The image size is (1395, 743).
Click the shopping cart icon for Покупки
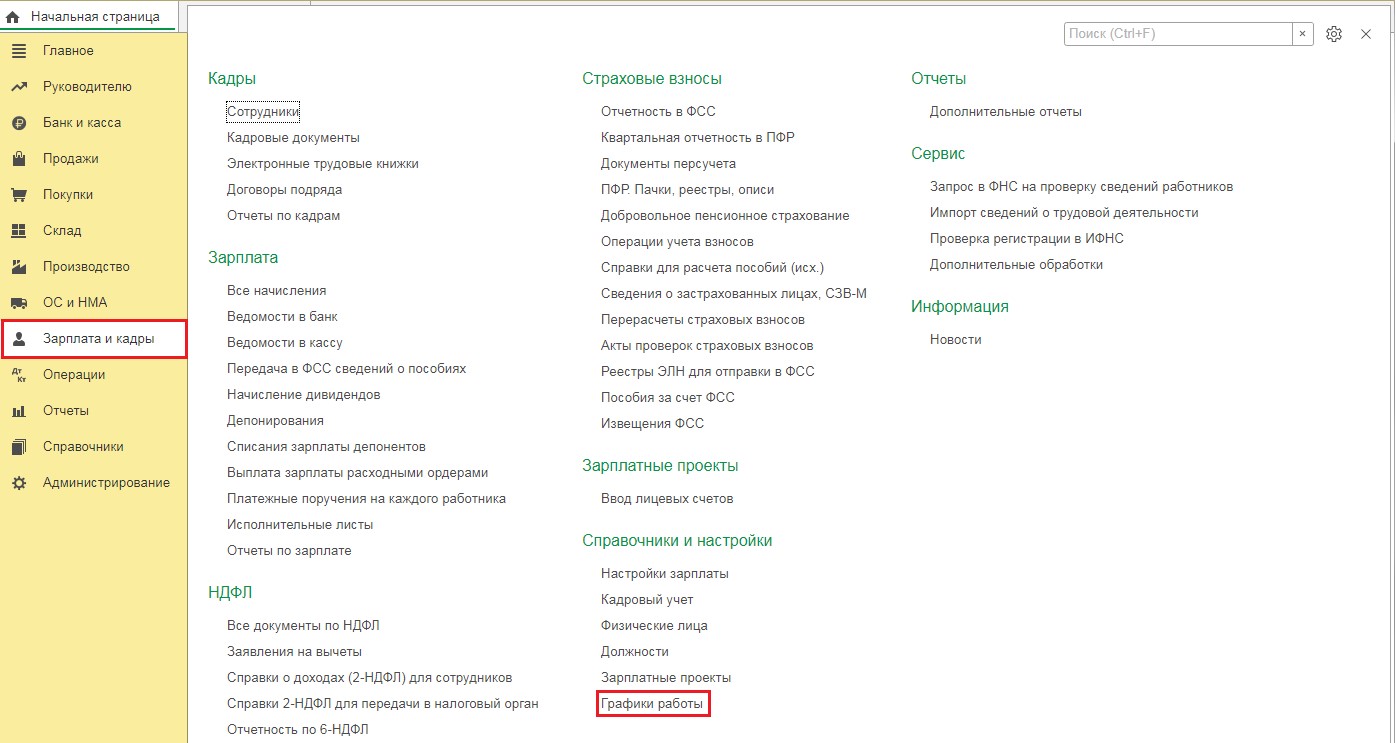18,195
